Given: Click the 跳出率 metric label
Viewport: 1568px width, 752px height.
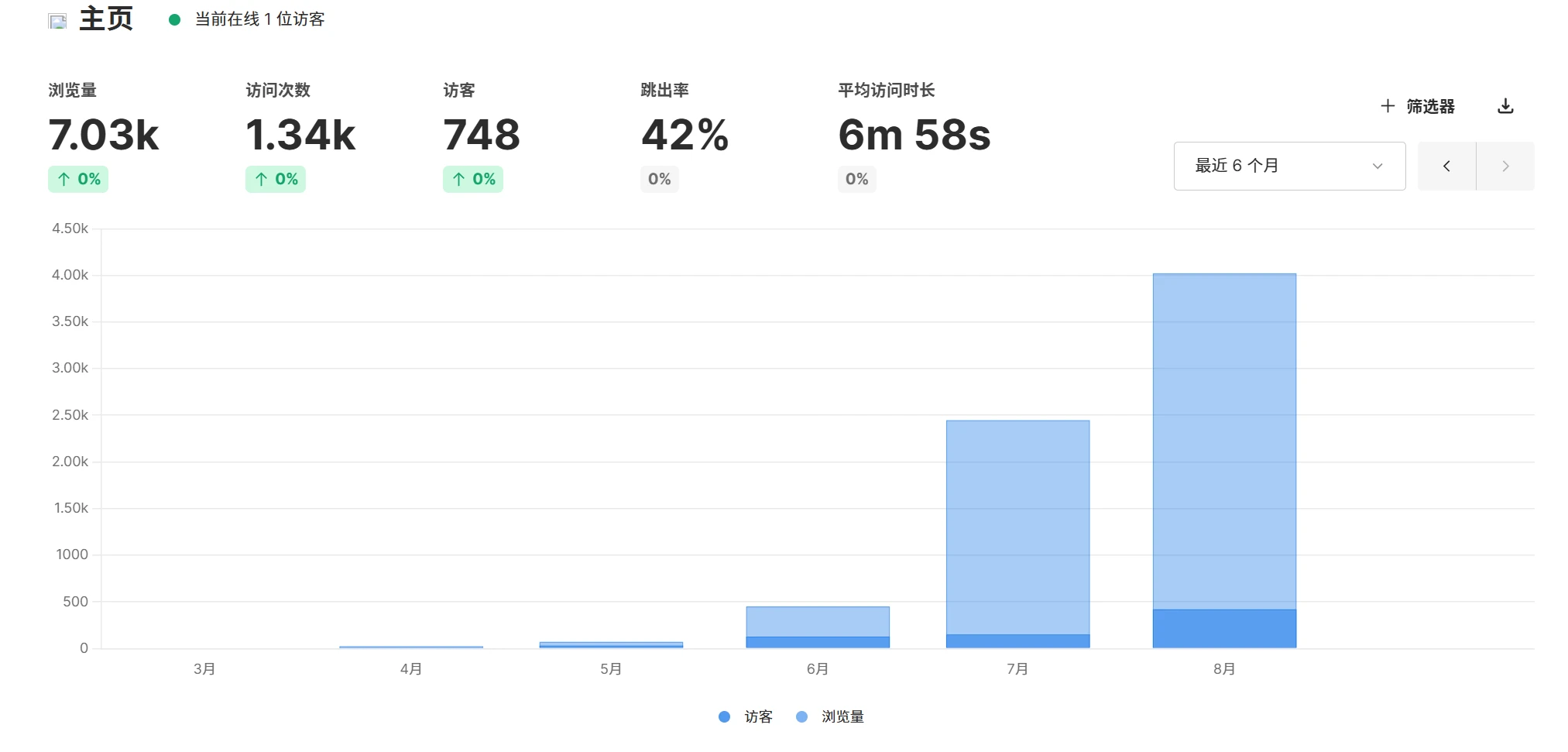Looking at the screenshot, I should [x=664, y=90].
